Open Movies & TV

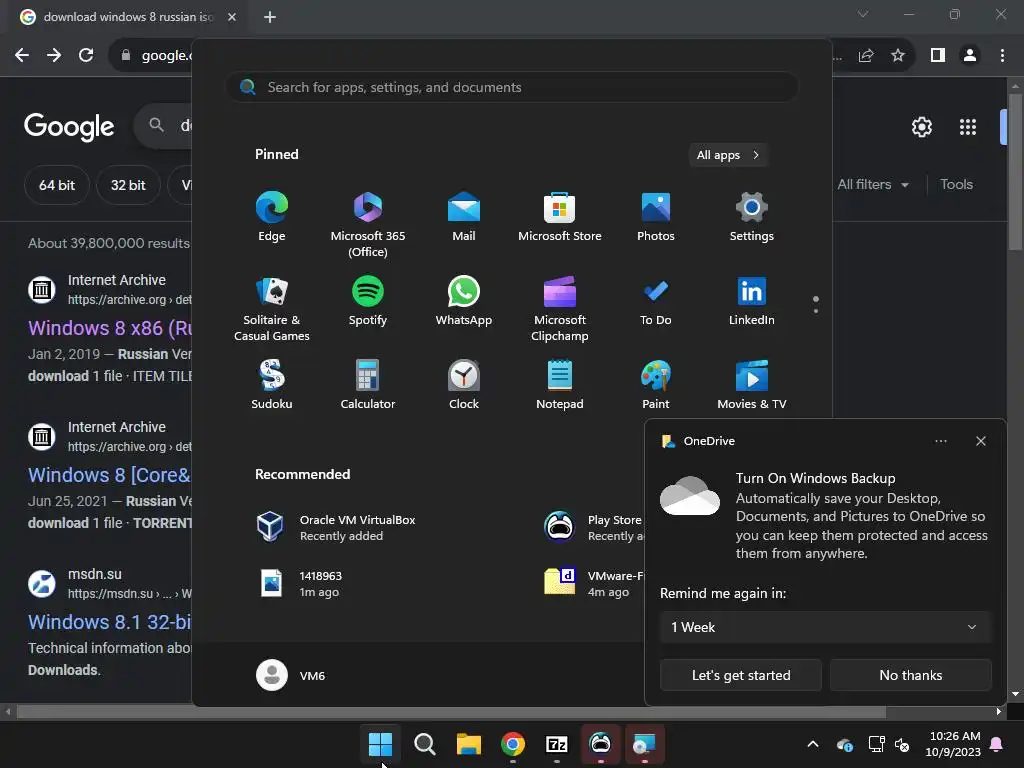pos(752,385)
